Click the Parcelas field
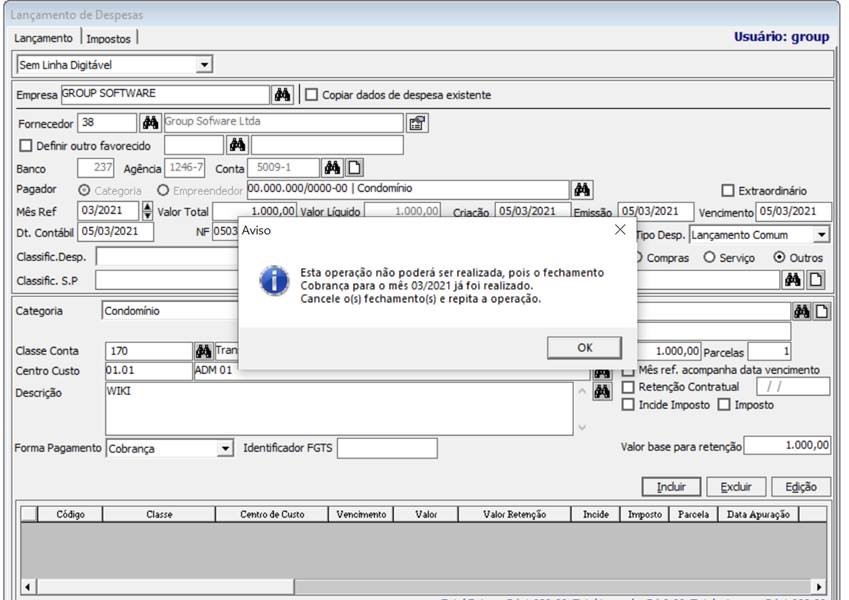This screenshot has height=600, width=849. click(769, 351)
